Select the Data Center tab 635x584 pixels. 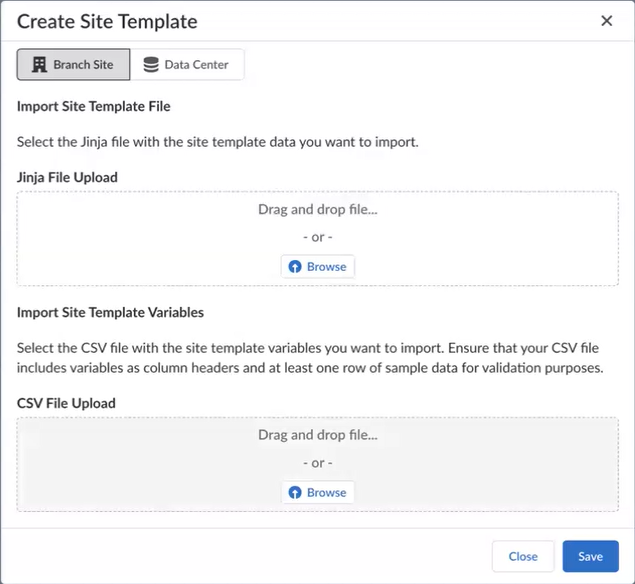tap(187, 65)
